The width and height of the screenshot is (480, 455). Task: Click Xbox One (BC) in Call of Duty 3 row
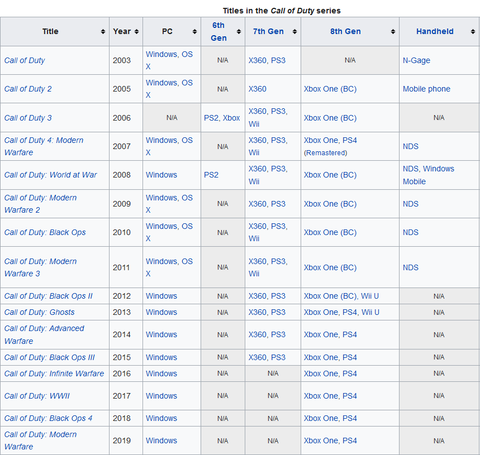click(330, 118)
